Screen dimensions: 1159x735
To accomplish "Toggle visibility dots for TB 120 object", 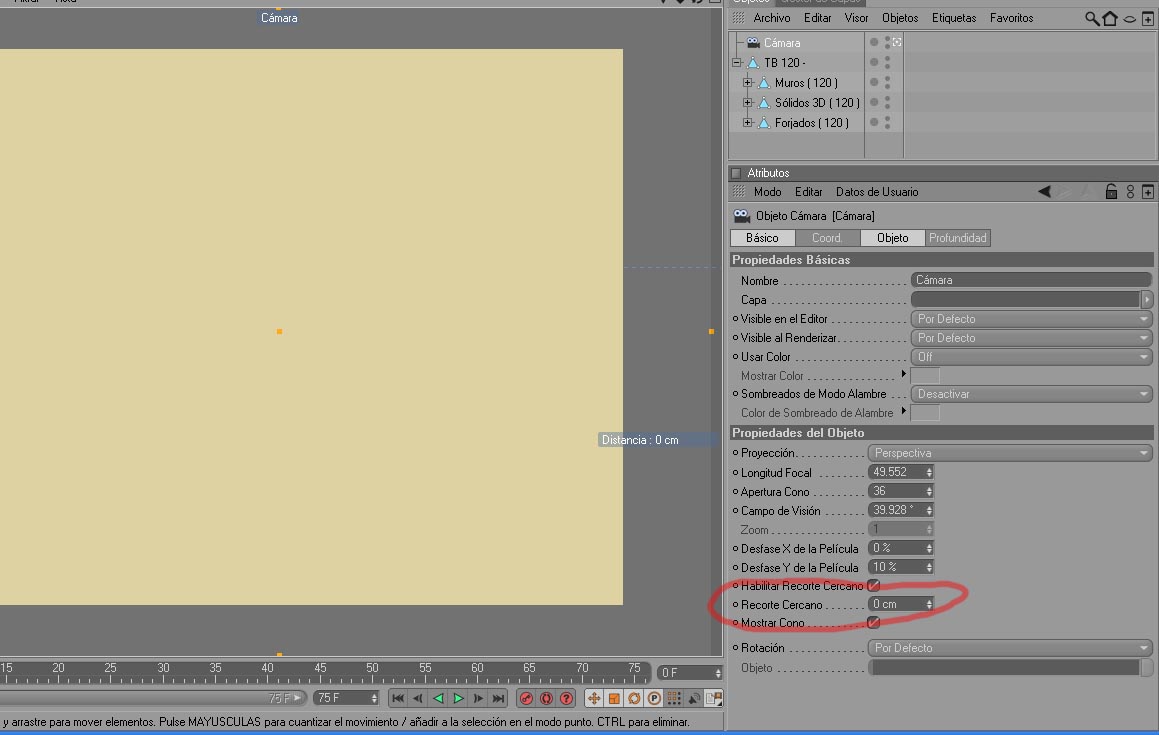I will pos(888,63).
